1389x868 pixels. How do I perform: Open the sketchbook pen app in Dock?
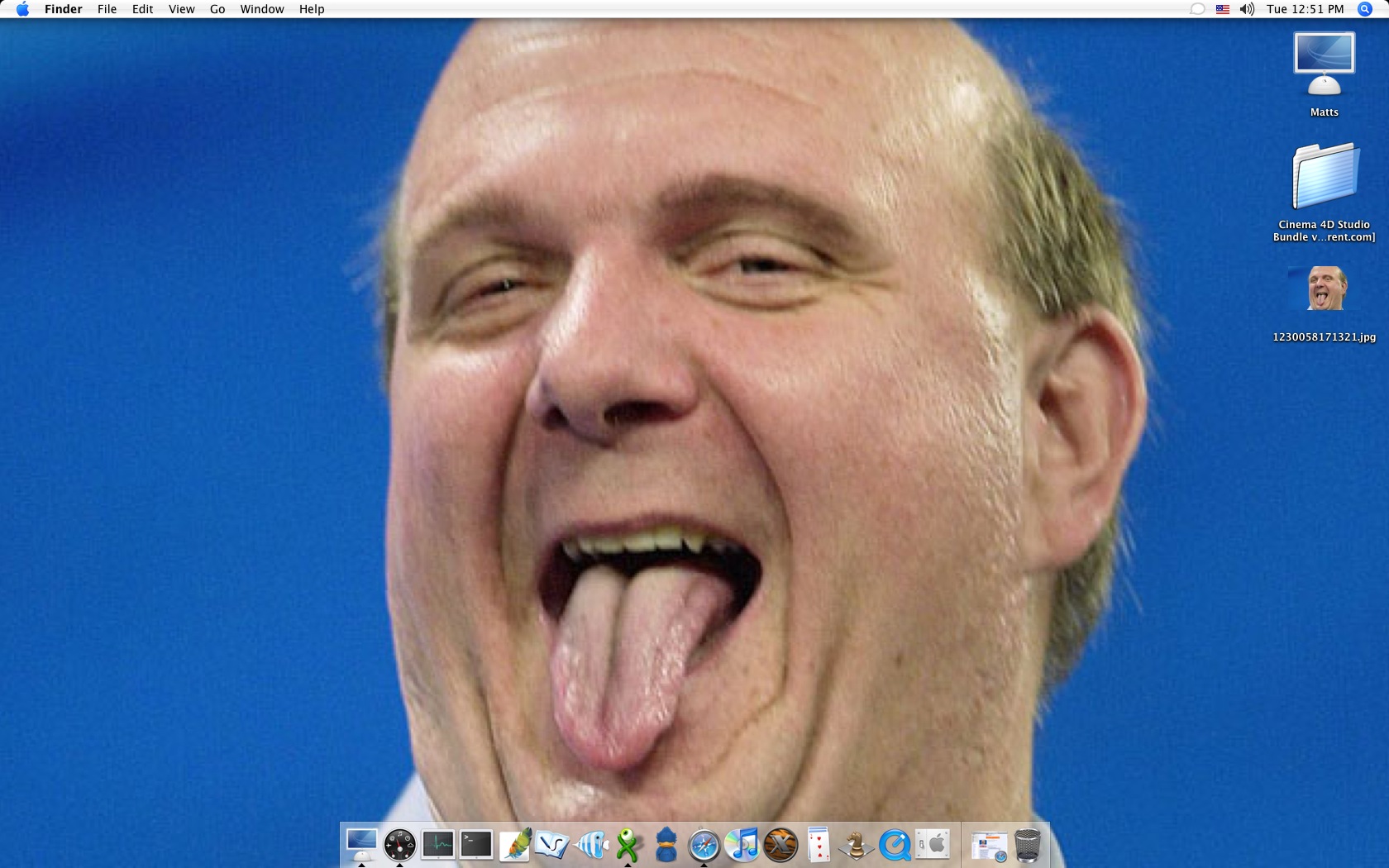552,845
